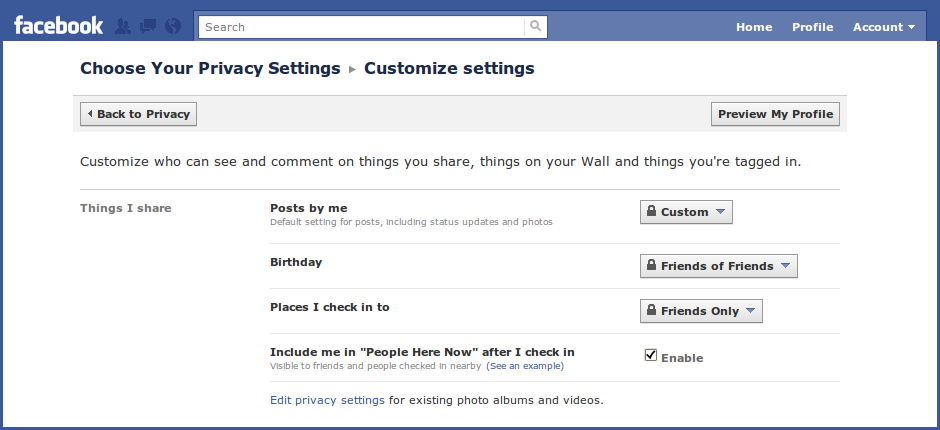Click the lock icon on the Custom button

tap(651, 212)
